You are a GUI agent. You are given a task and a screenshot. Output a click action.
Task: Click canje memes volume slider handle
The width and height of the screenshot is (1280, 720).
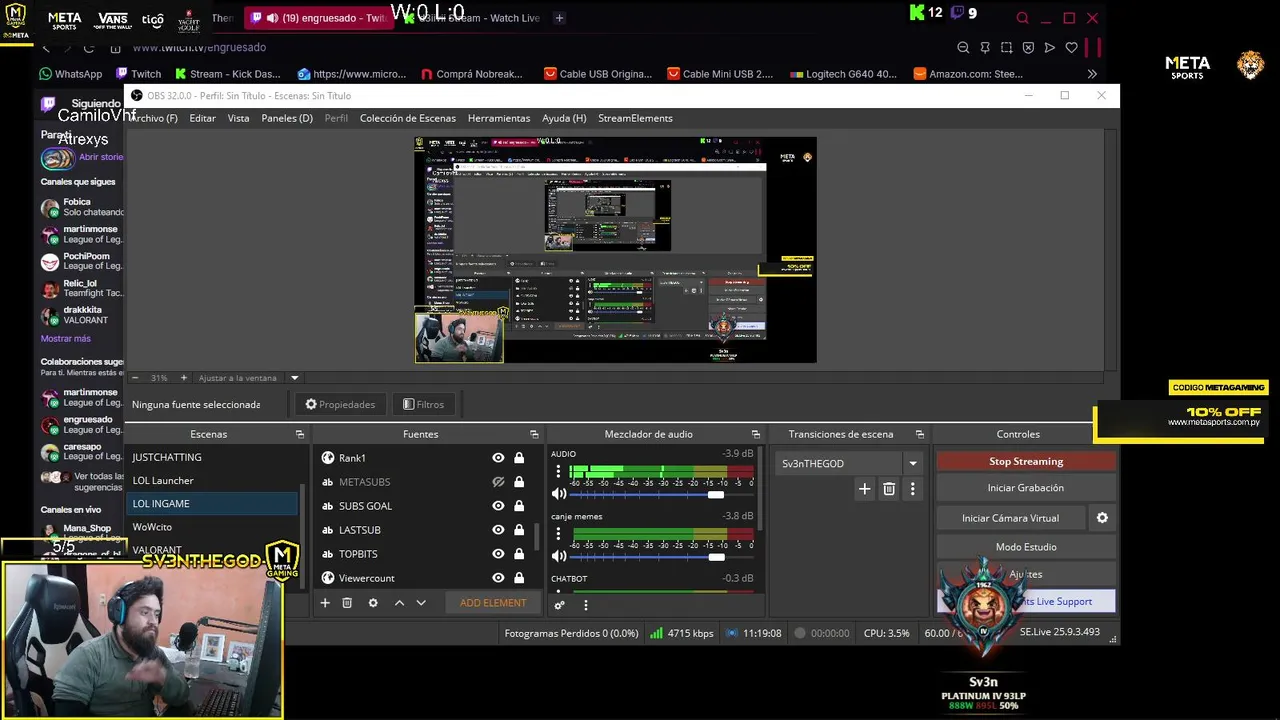point(716,557)
